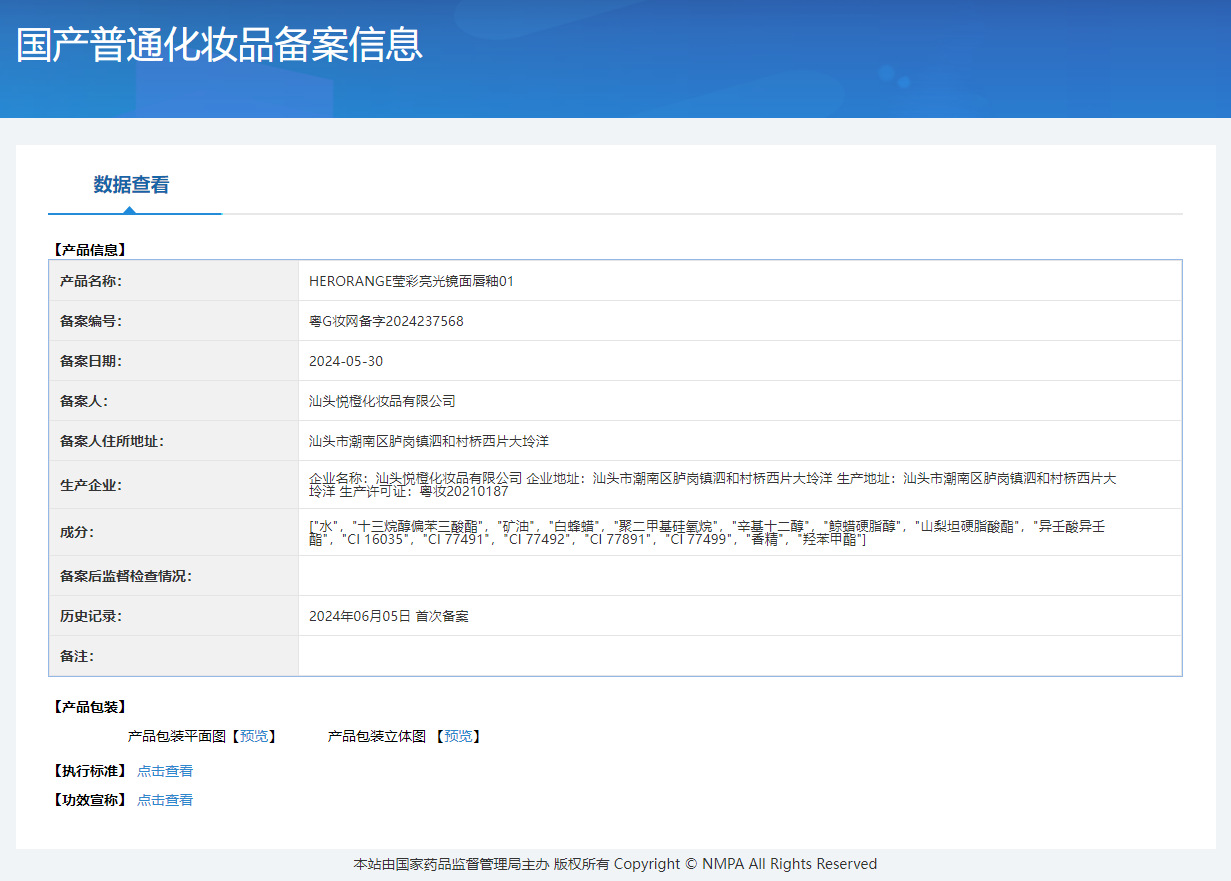Open 预览 link for 产品包装立体图
Viewport: 1231px width, 881px height.
coord(459,736)
